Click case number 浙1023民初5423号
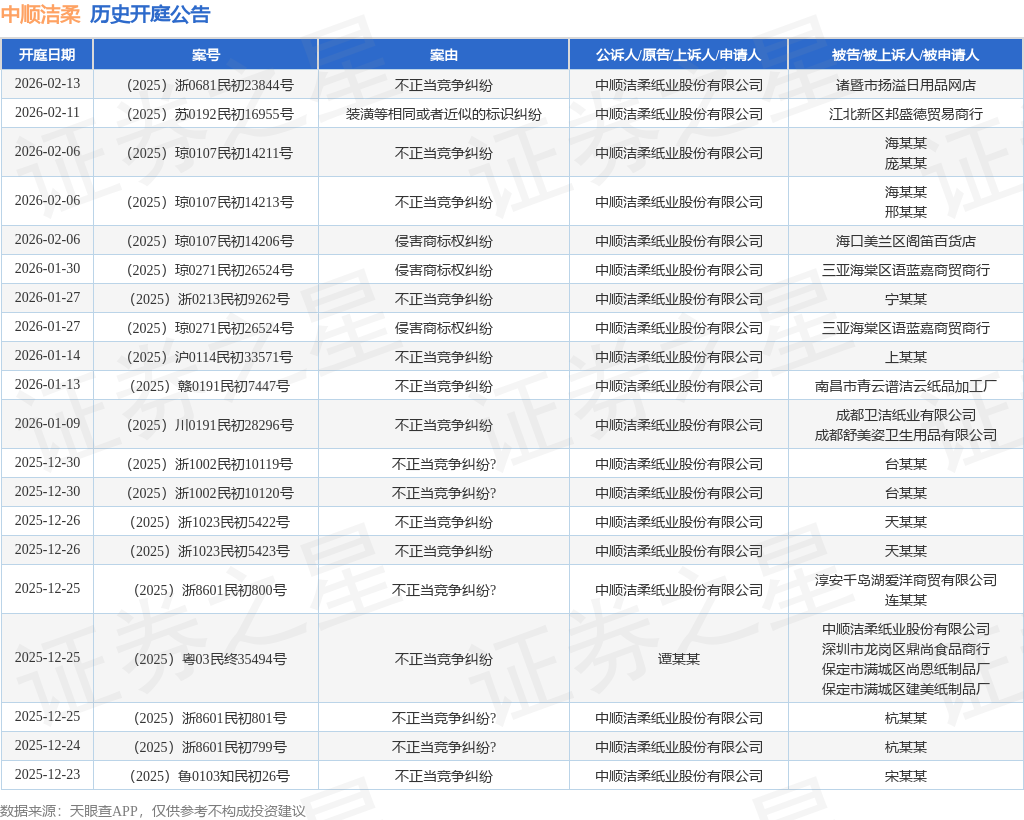This screenshot has width=1024, height=820. click(210, 552)
